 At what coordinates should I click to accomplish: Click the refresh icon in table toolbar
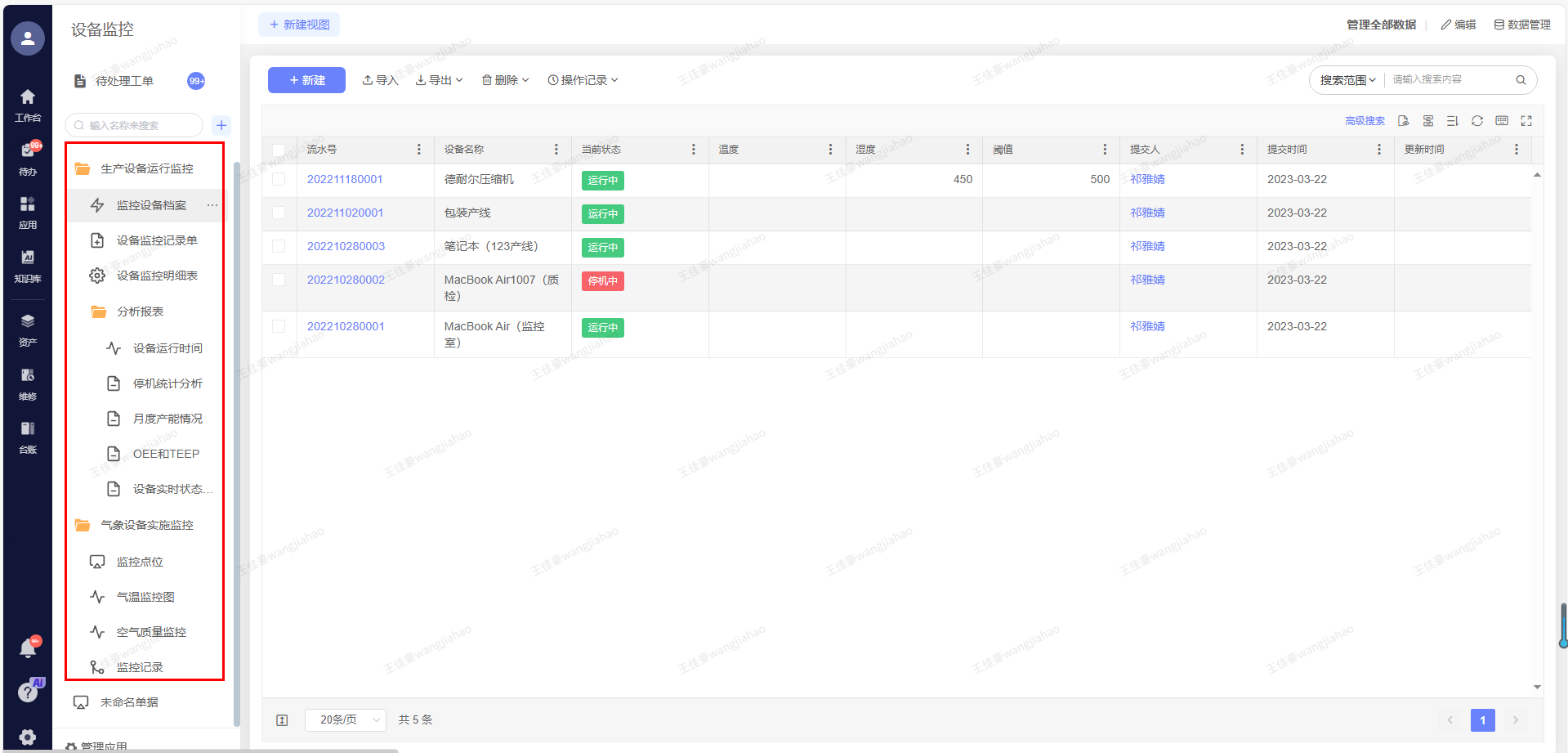point(1476,121)
